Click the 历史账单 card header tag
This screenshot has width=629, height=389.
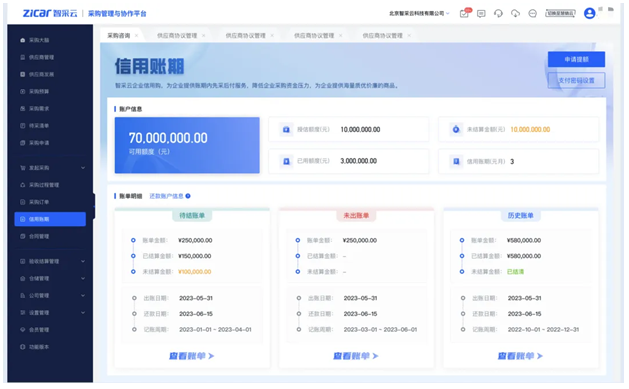coord(521,215)
